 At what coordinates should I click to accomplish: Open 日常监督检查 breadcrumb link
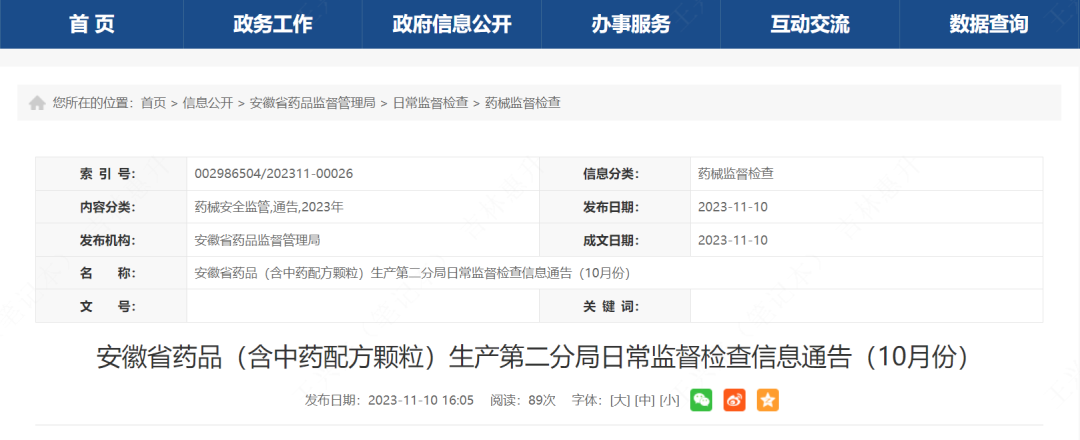430,103
